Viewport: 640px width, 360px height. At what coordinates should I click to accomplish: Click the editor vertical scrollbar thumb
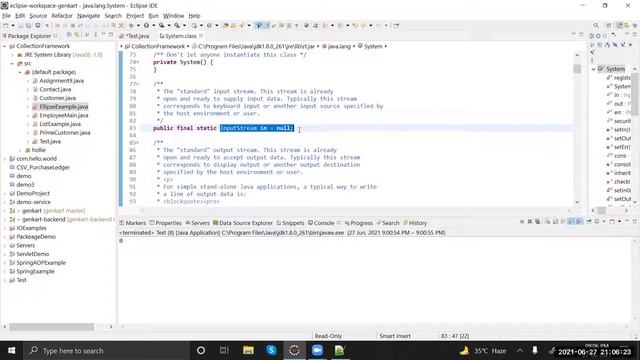tap(577, 69)
